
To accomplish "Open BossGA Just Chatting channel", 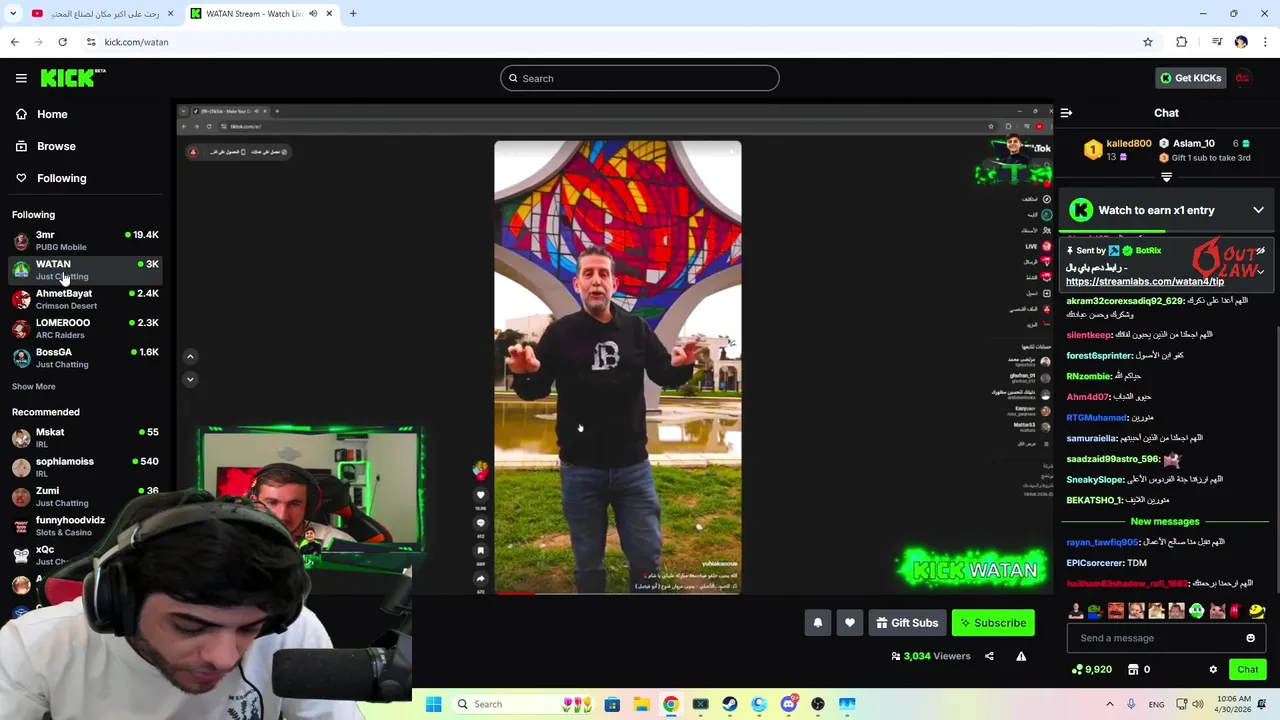I will click(x=85, y=358).
